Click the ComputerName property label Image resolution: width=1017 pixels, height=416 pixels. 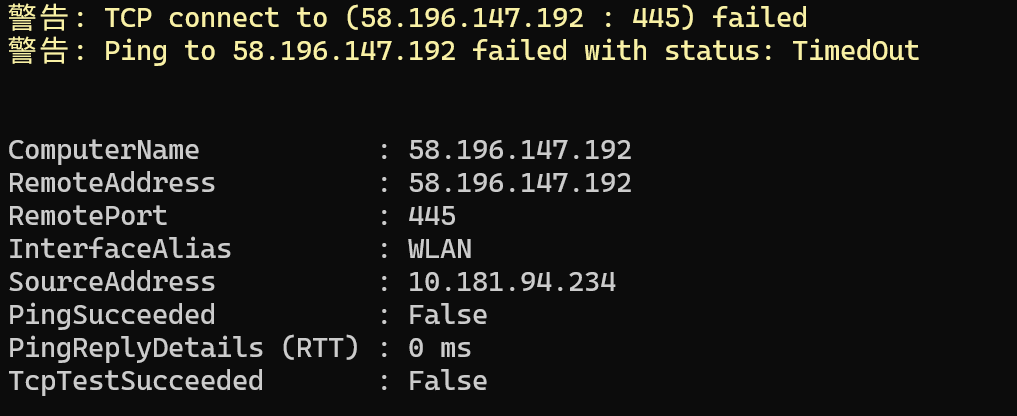pyautogui.click(x=104, y=150)
